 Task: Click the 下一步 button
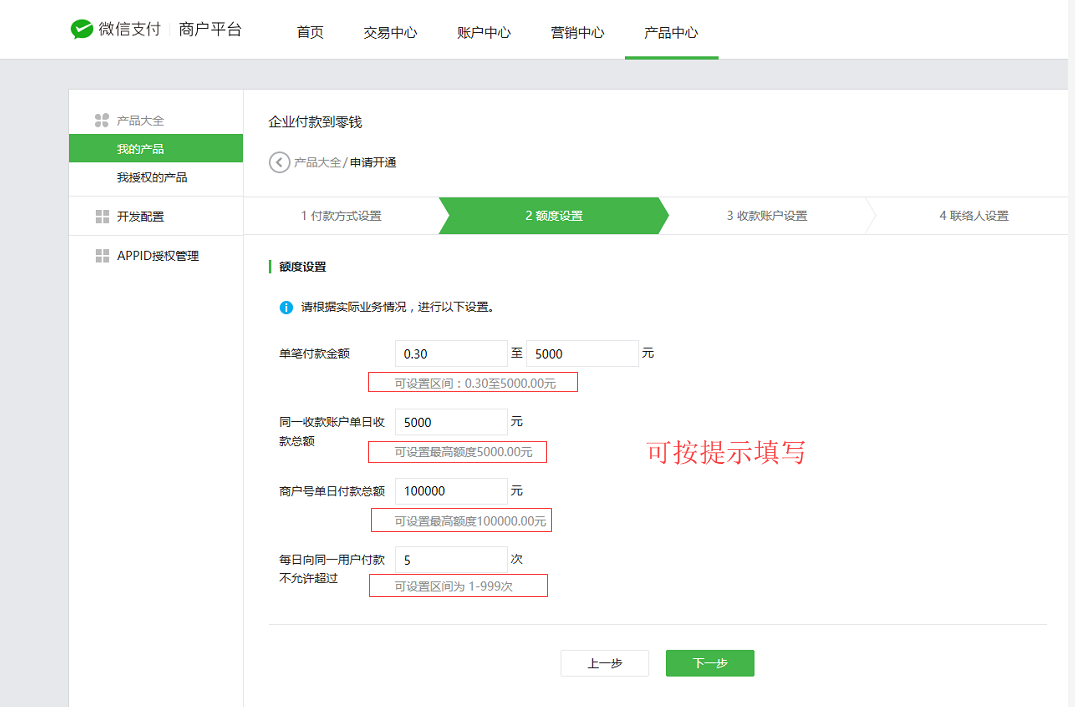click(x=709, y=663)
